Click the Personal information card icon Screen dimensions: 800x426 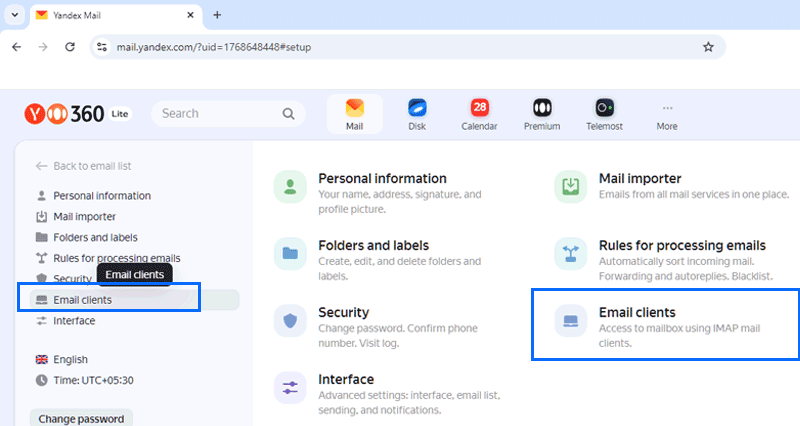click(290, 187)
